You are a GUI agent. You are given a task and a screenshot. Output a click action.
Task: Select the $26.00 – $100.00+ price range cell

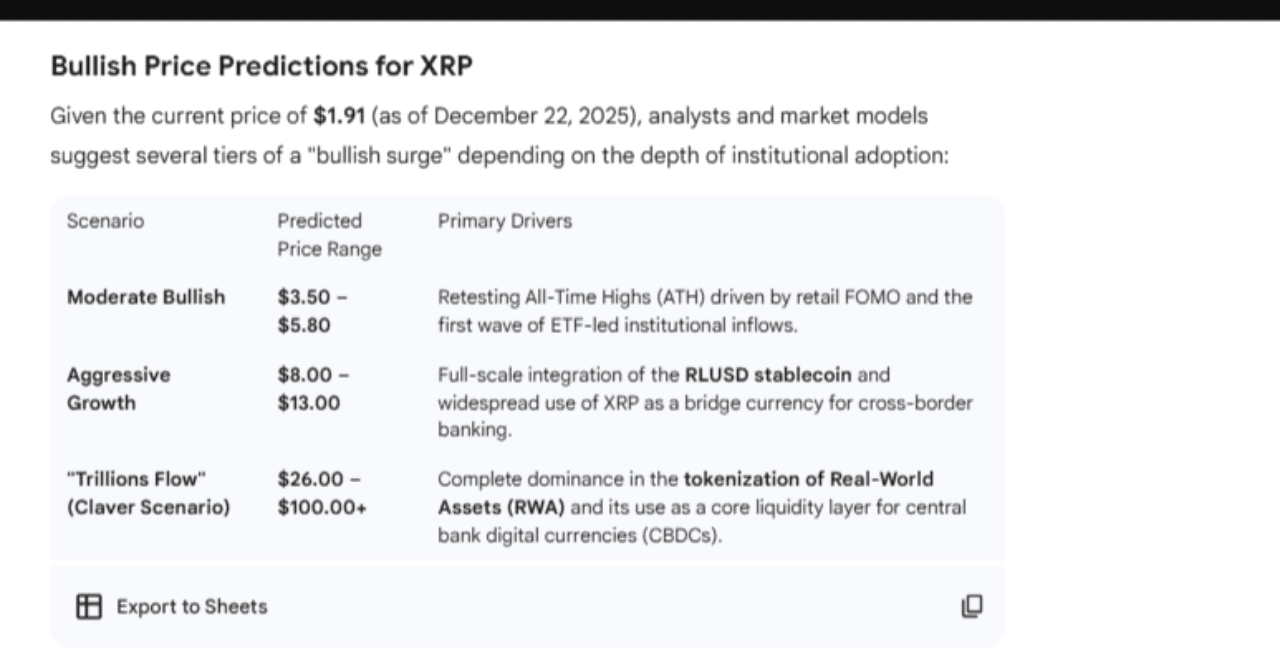322,493
